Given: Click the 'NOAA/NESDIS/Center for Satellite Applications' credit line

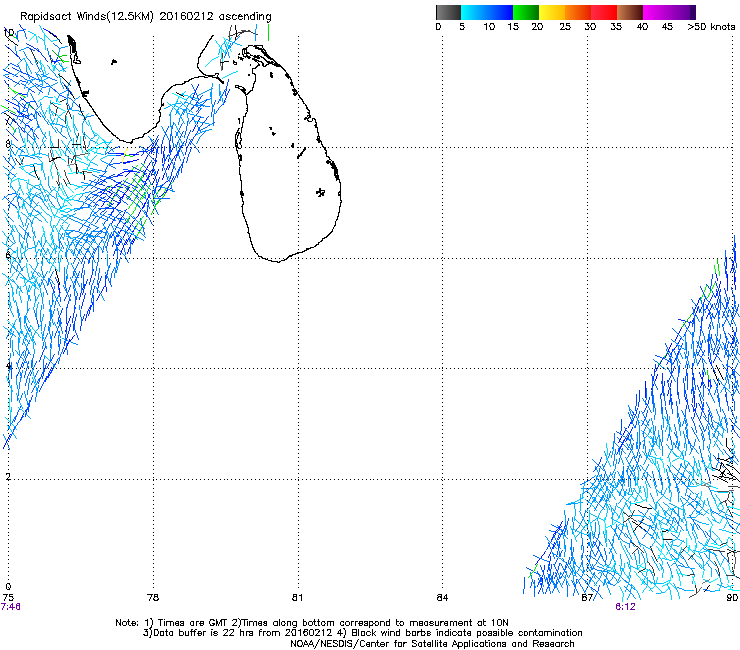Looking at the screenshot, I should (x=432, y=644).
